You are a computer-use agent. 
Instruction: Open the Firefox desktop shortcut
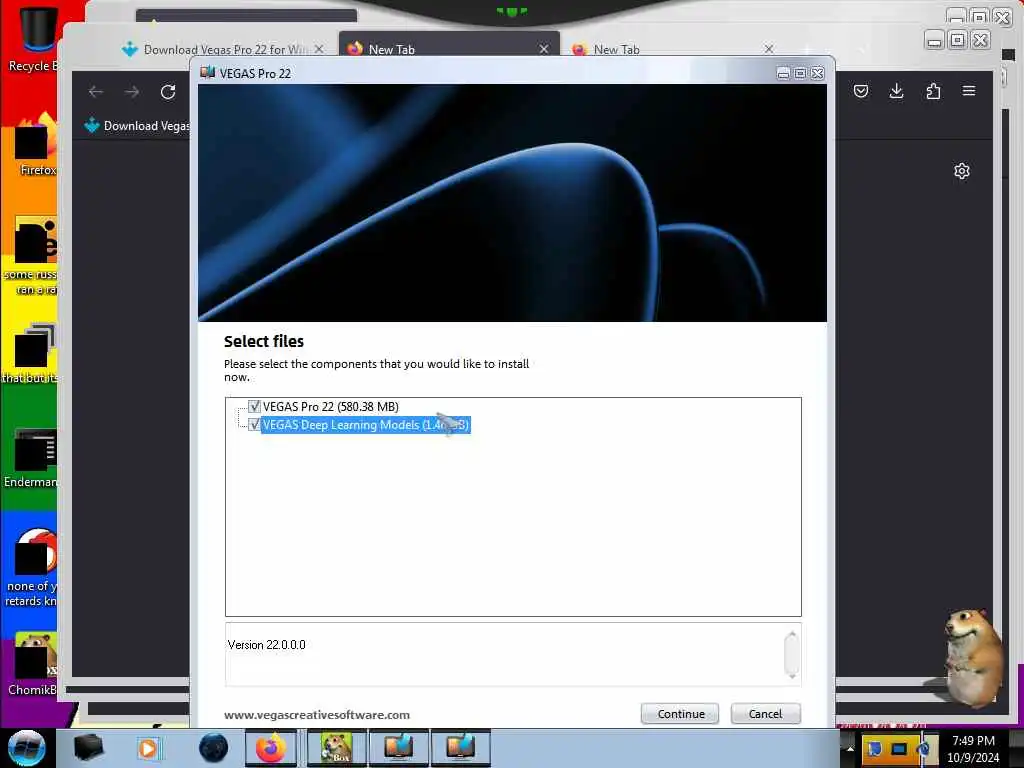click(x=36, y=145)
